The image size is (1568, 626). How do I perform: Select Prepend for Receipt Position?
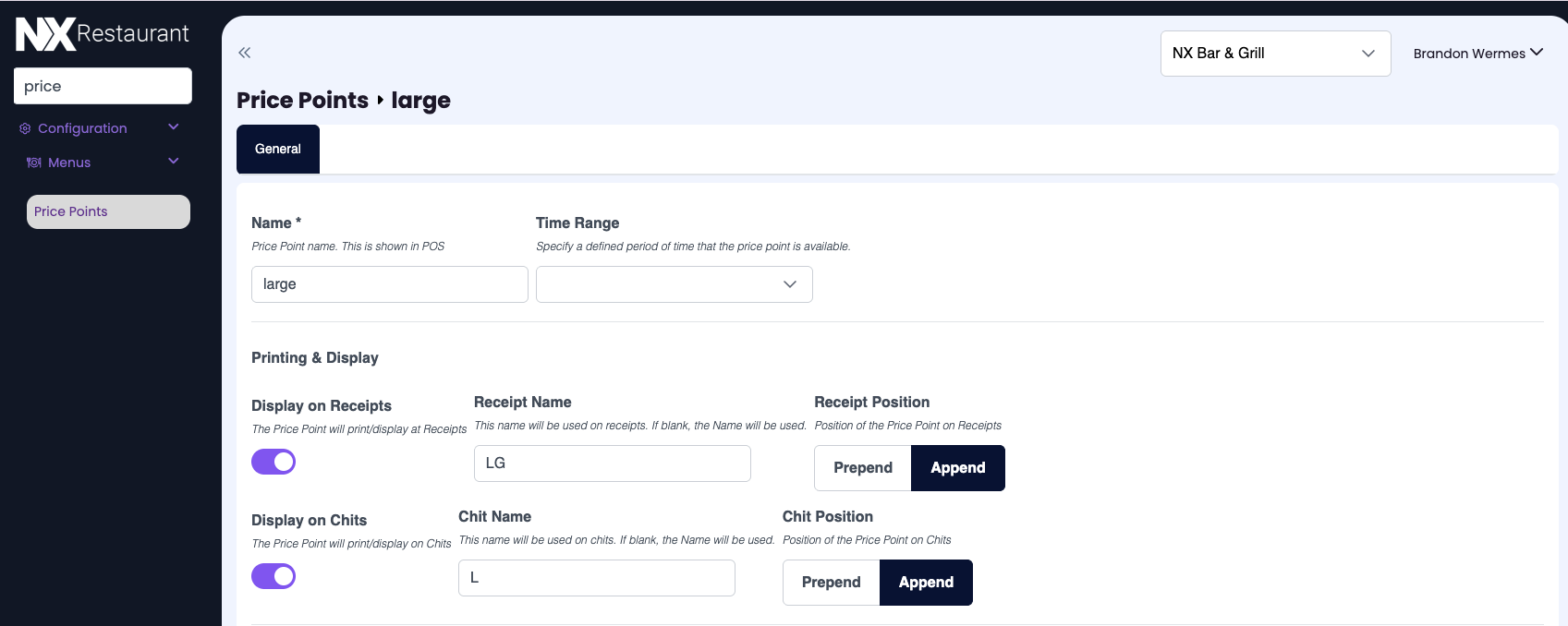862,468
